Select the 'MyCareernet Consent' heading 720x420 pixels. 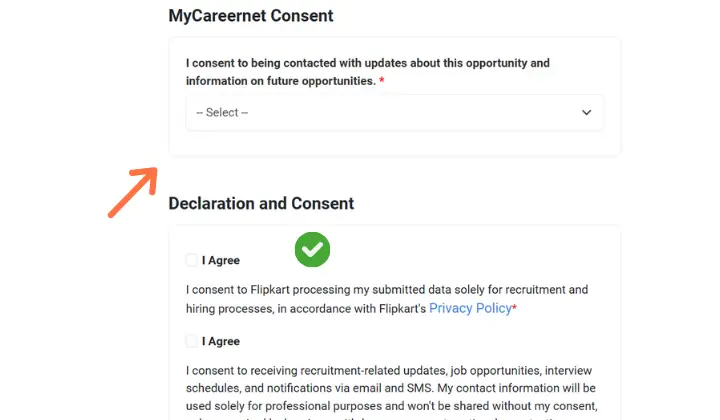pyautogui.click(x=251, y=16)
